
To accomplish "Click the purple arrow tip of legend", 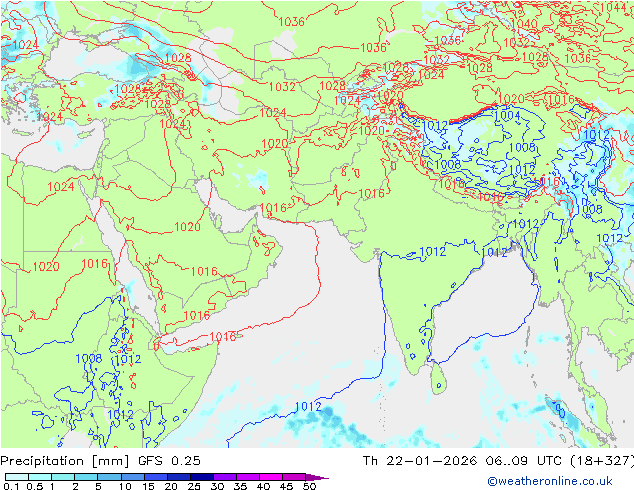I will (317, 477).
